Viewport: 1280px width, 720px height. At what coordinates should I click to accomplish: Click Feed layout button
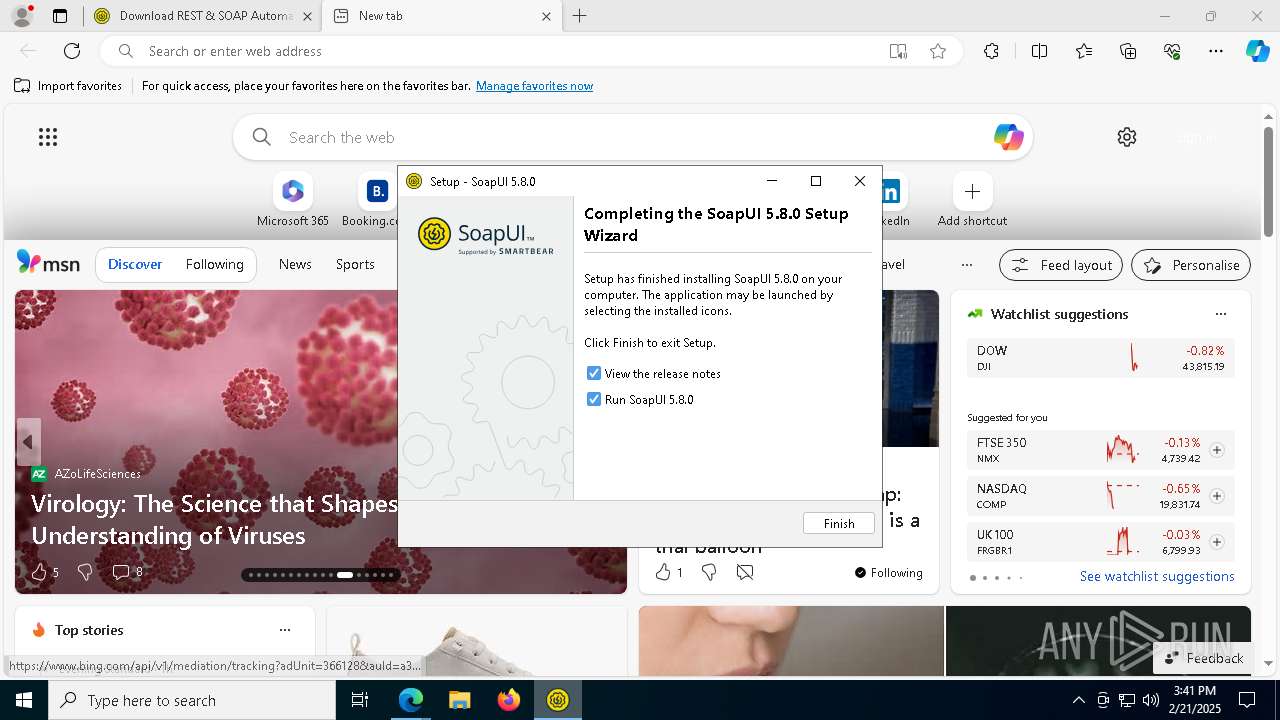(1061, 265)
